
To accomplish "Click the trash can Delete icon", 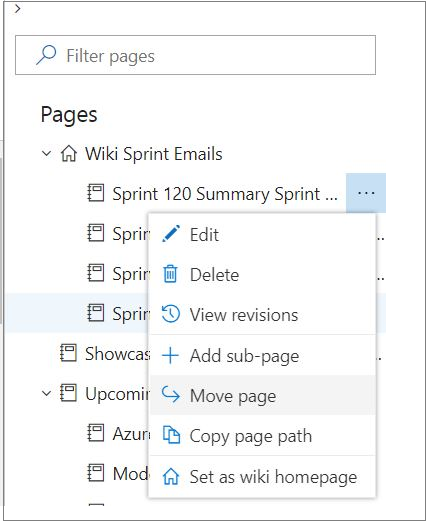I will [170, 274].
